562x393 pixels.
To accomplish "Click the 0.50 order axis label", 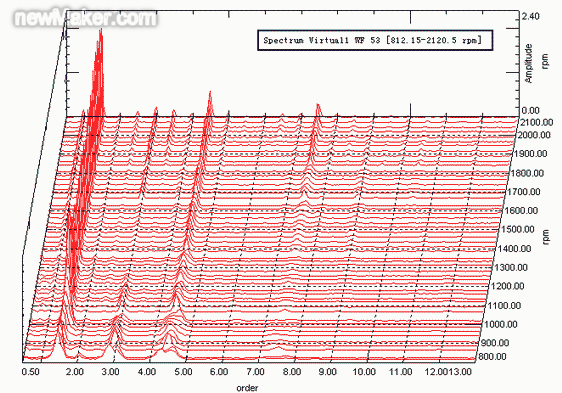I will [31, 371].
